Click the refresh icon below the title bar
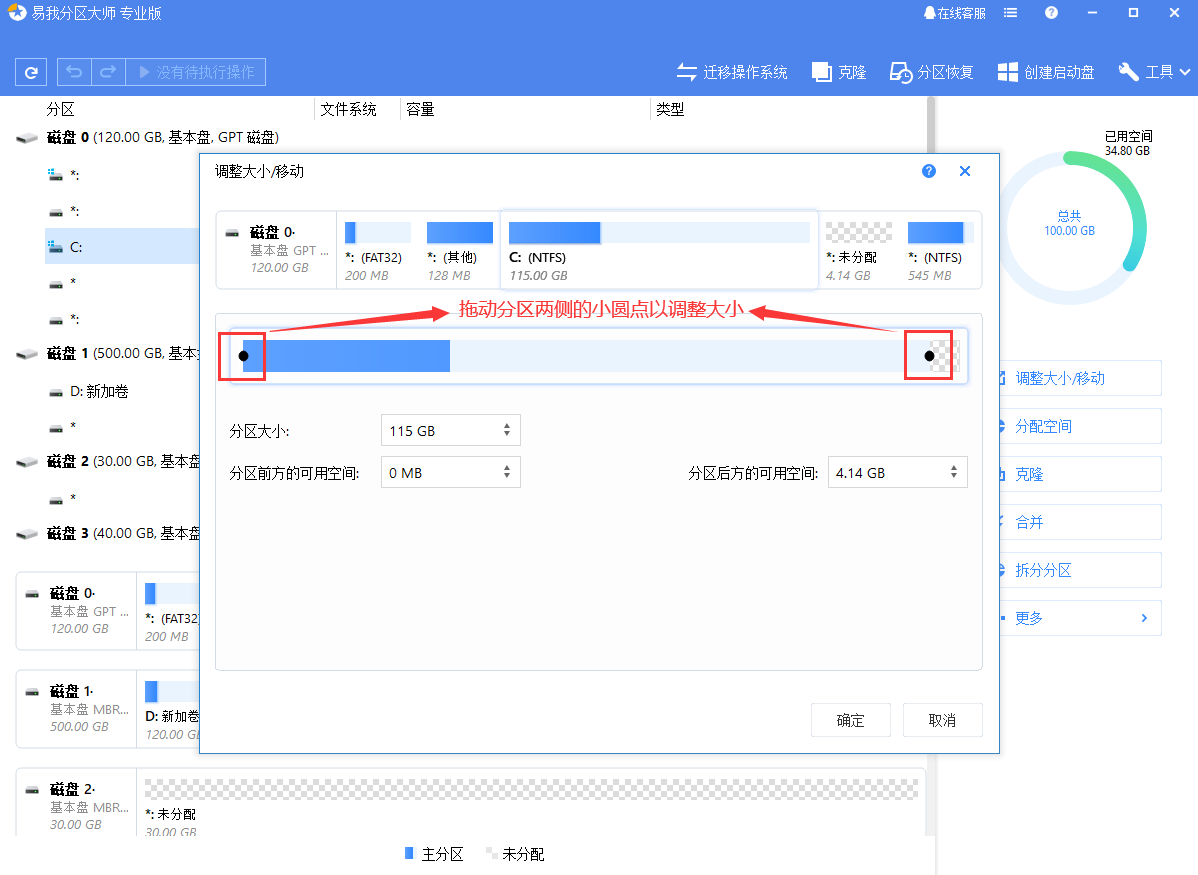Viewport: 1198px width, 875px height. tap(30, 71)
